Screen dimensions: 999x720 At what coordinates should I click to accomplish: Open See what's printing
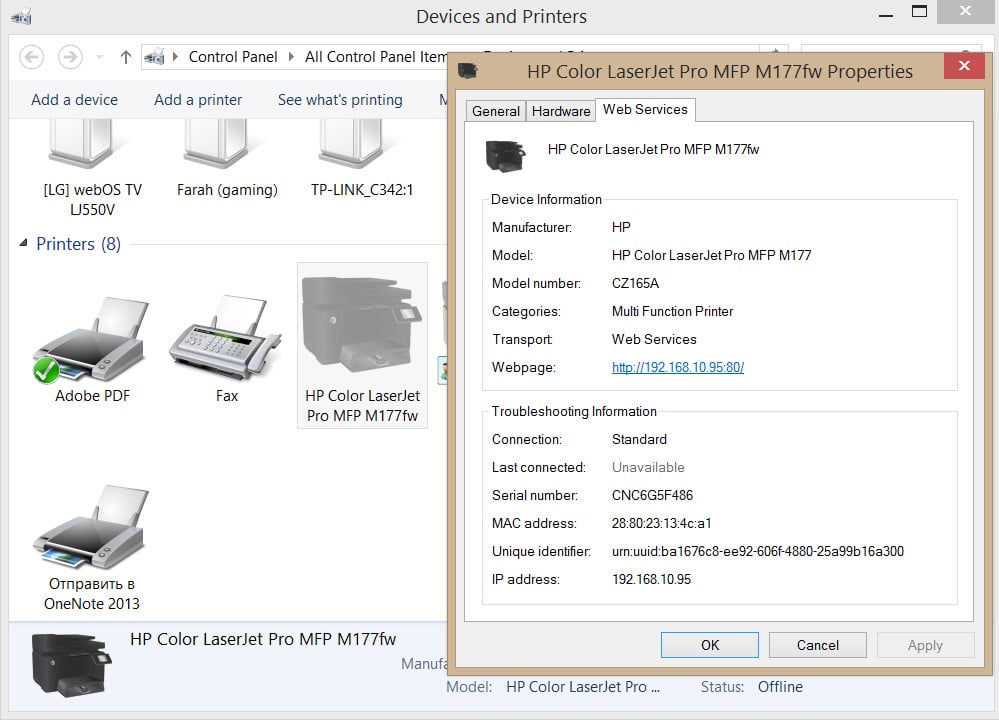pos(340,100)
